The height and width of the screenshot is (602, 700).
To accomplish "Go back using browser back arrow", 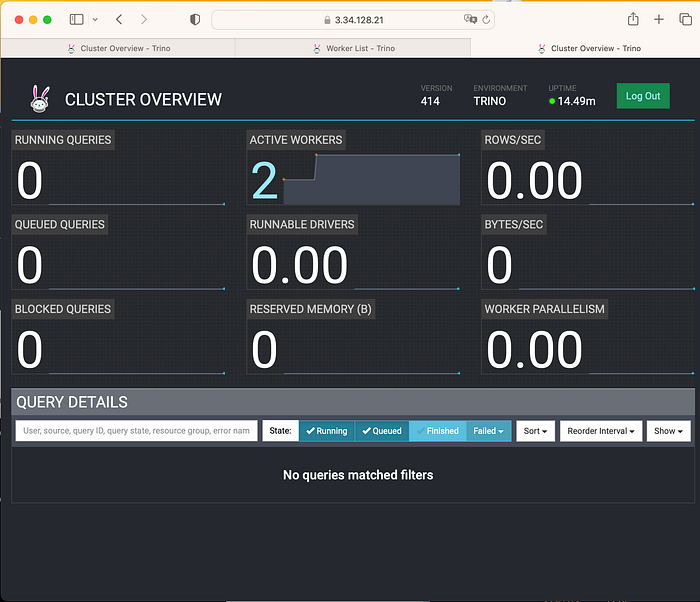I will [x=119, y=20].
